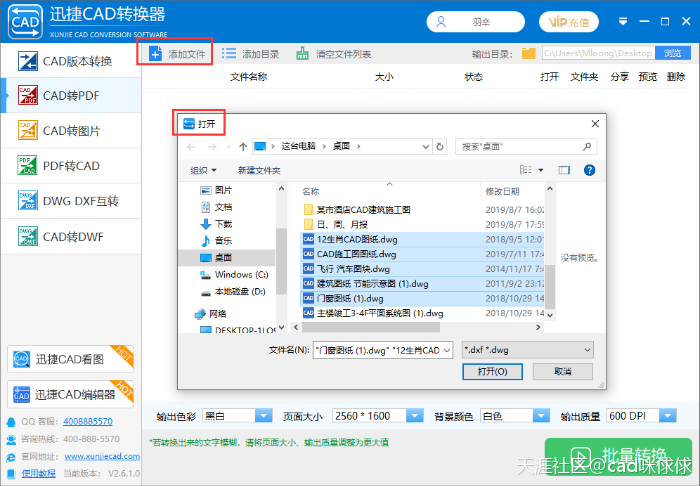Refresh the file dialog folder view
Screen dimensions: 700x486
coord(440,146)
